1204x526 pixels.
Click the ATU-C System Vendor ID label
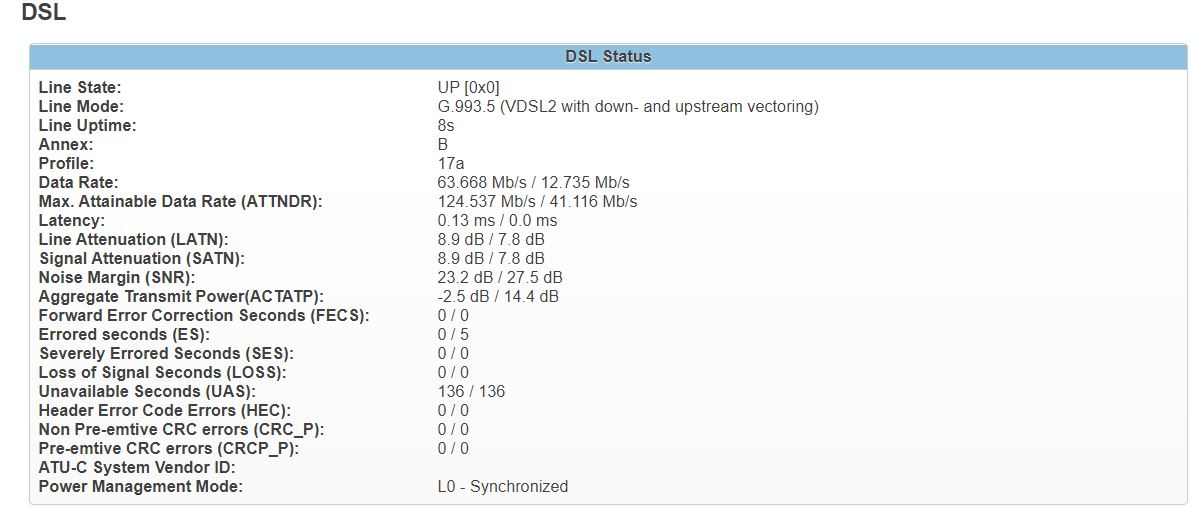(x=136, y=467)
